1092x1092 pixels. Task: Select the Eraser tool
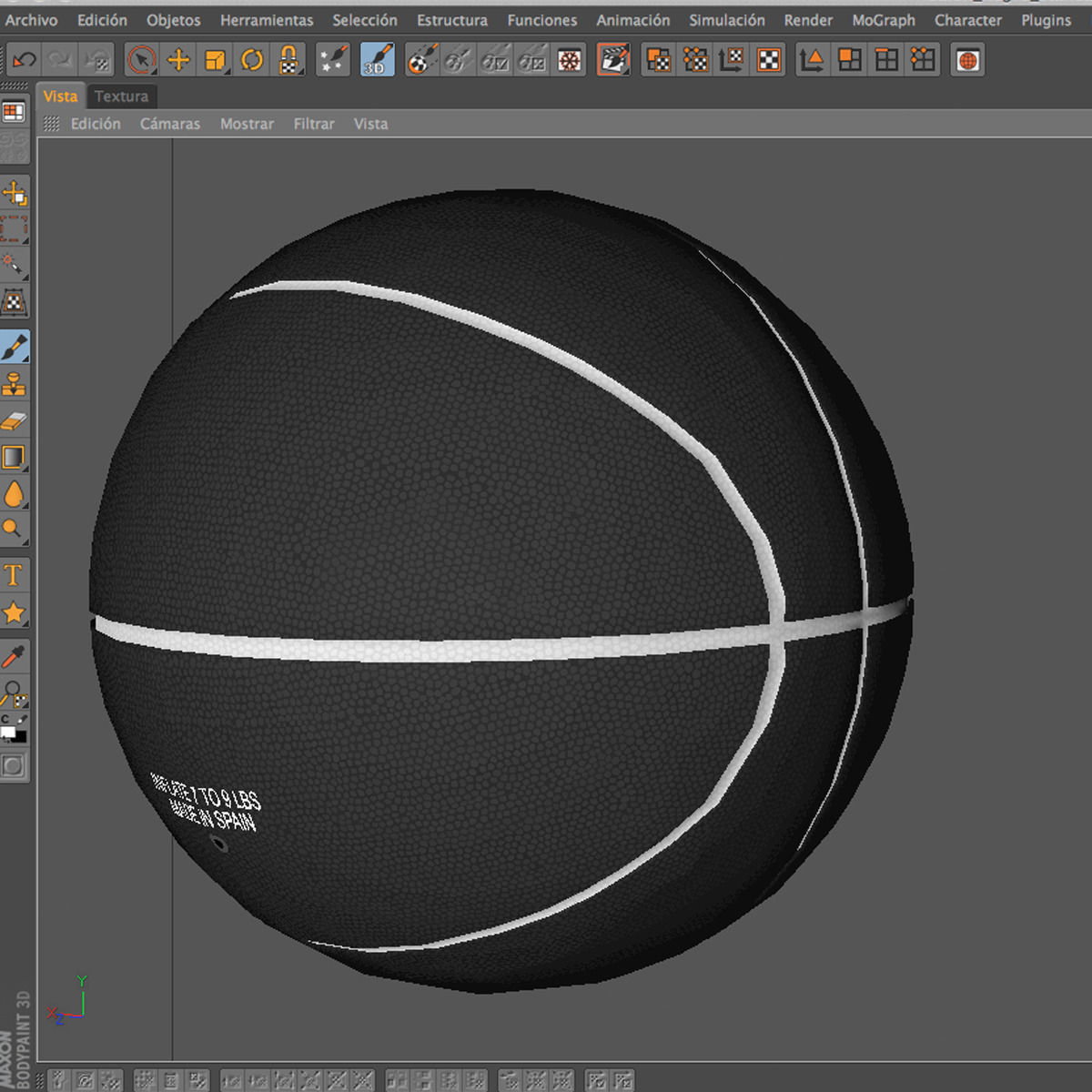click(15, 420)
